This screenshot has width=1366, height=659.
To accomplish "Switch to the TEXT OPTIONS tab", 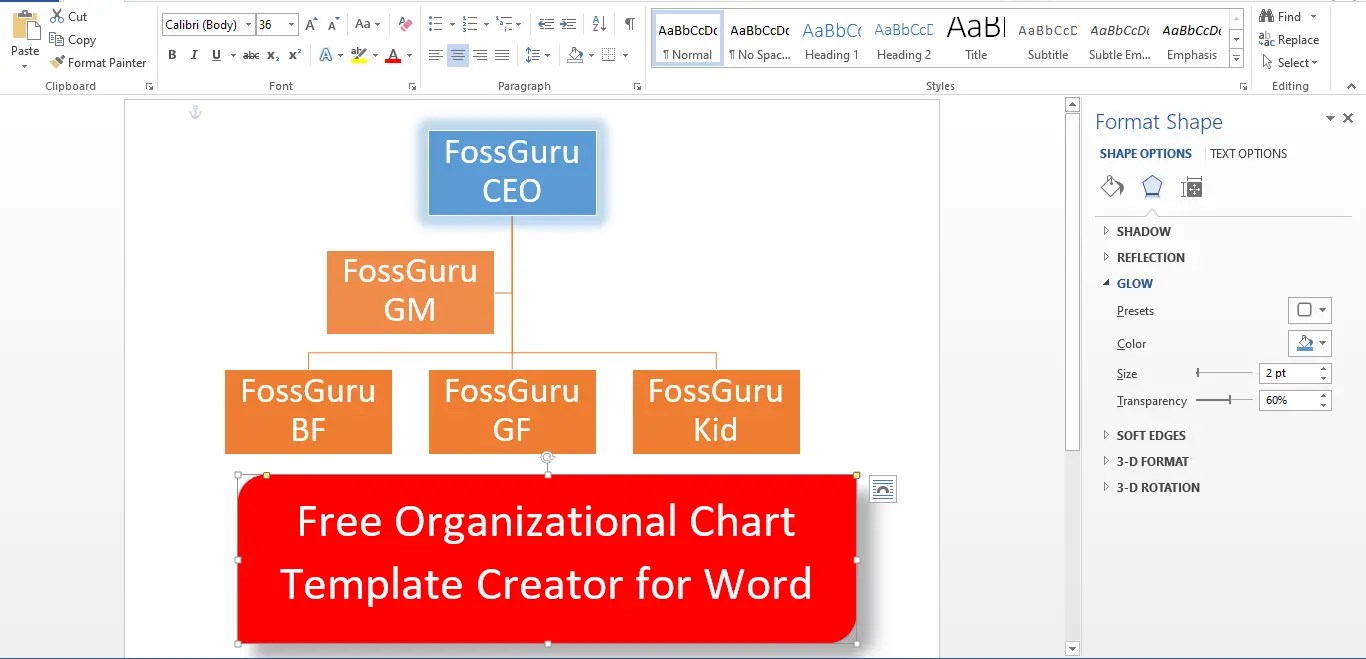I will click(1248, 153).
